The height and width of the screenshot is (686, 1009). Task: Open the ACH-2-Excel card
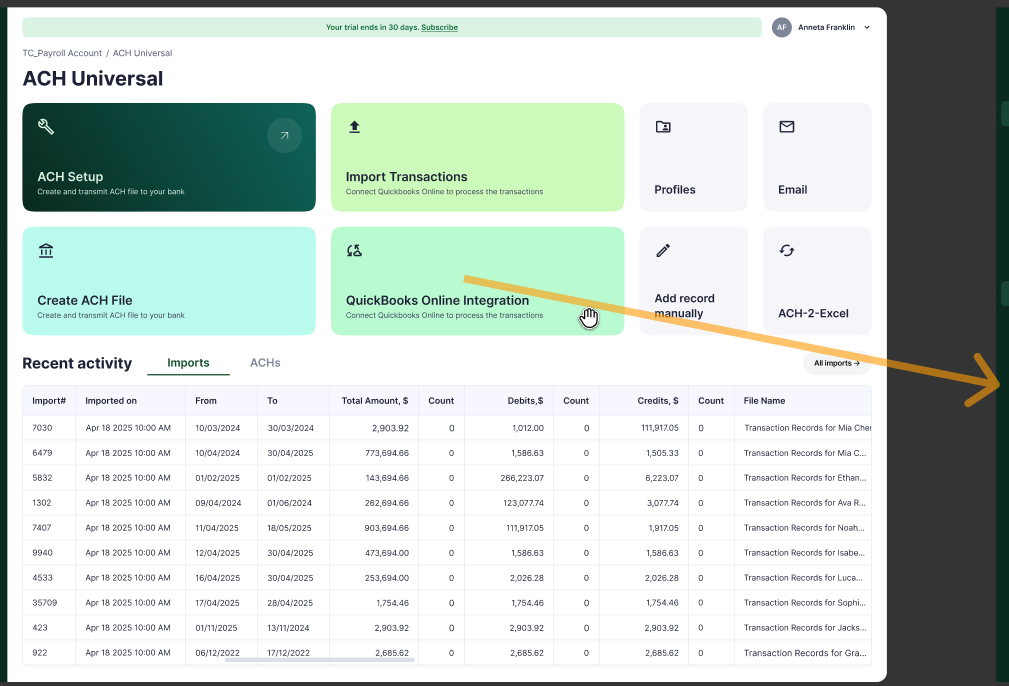817,281
